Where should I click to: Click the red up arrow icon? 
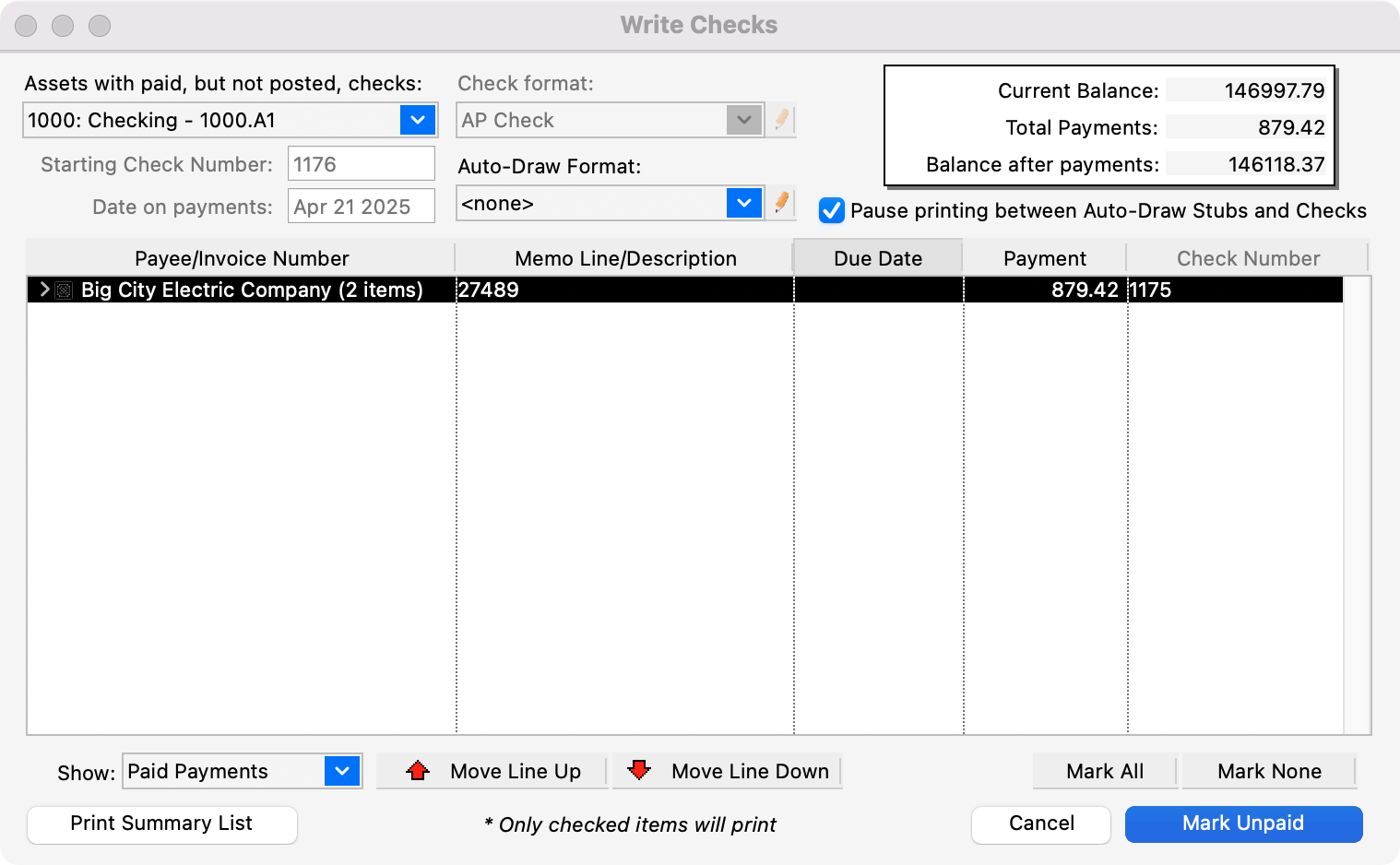click(418, 771)
